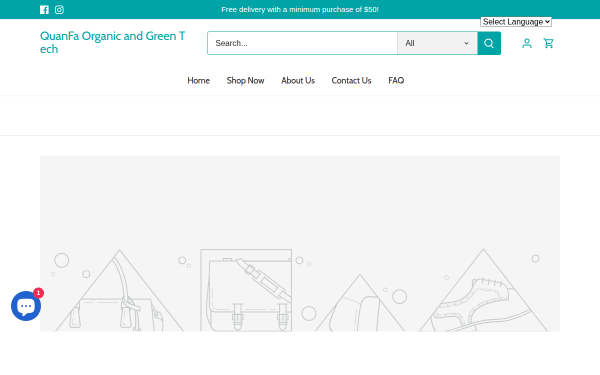The height and width of the screenshot is (375, 600).
Task: Open the FAQ menu item
Action: [396, 81]
